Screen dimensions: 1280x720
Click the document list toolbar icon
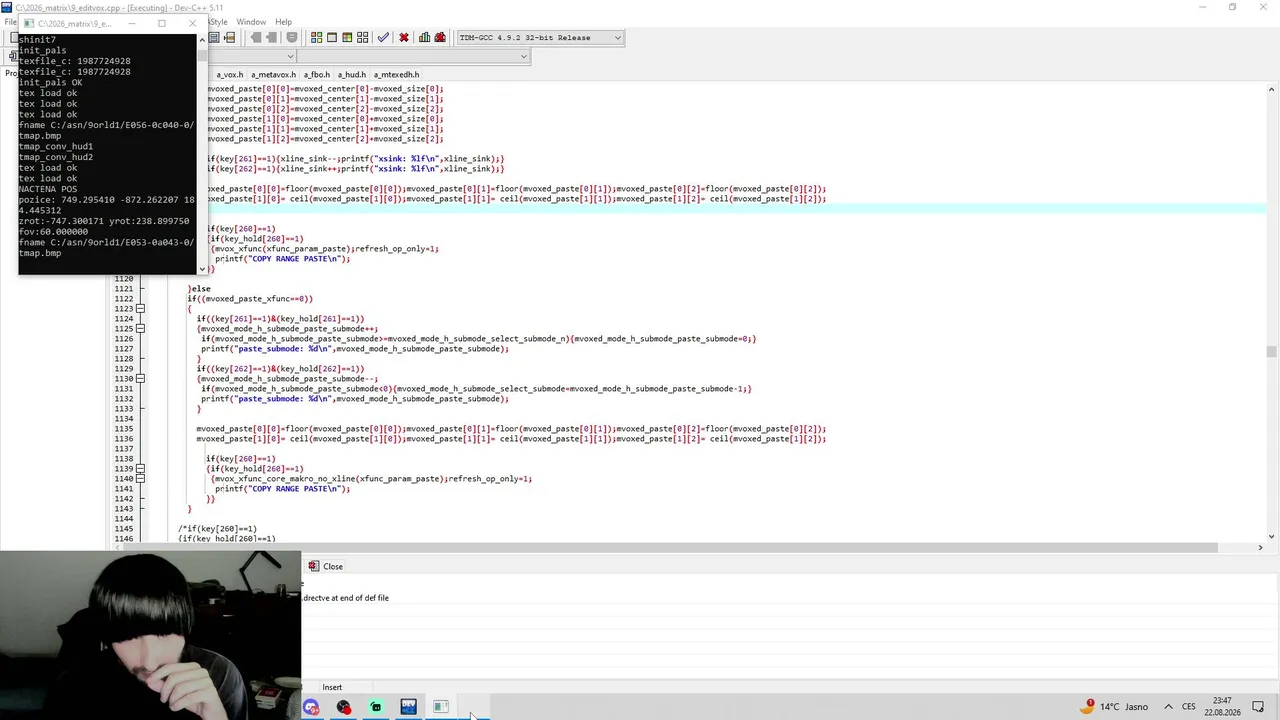[214, 38]
